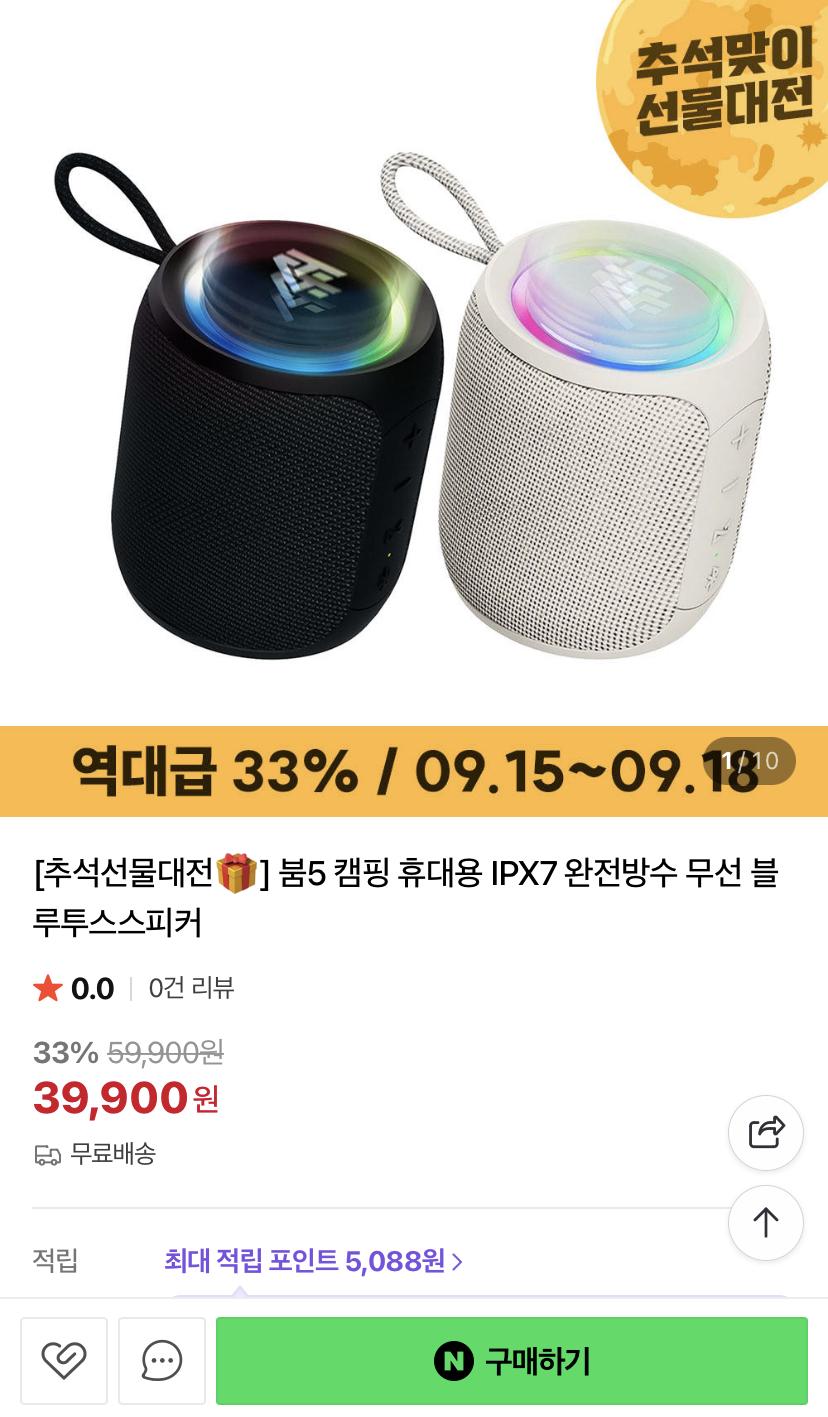Tap the chevron after 5,088원
Screen dimensions: 828x1417
[457, 1262]
